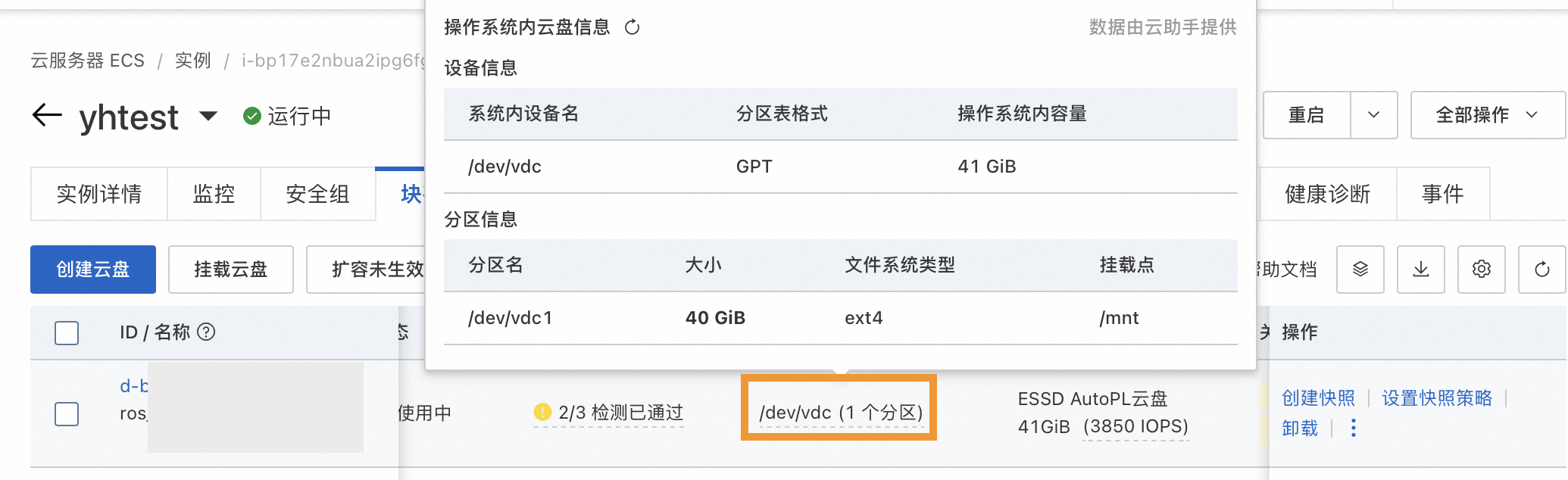Open the 健康诊断 tab
This screenshot has height=480, width=1568.
pyautogui.click(x=1328, y=194)
